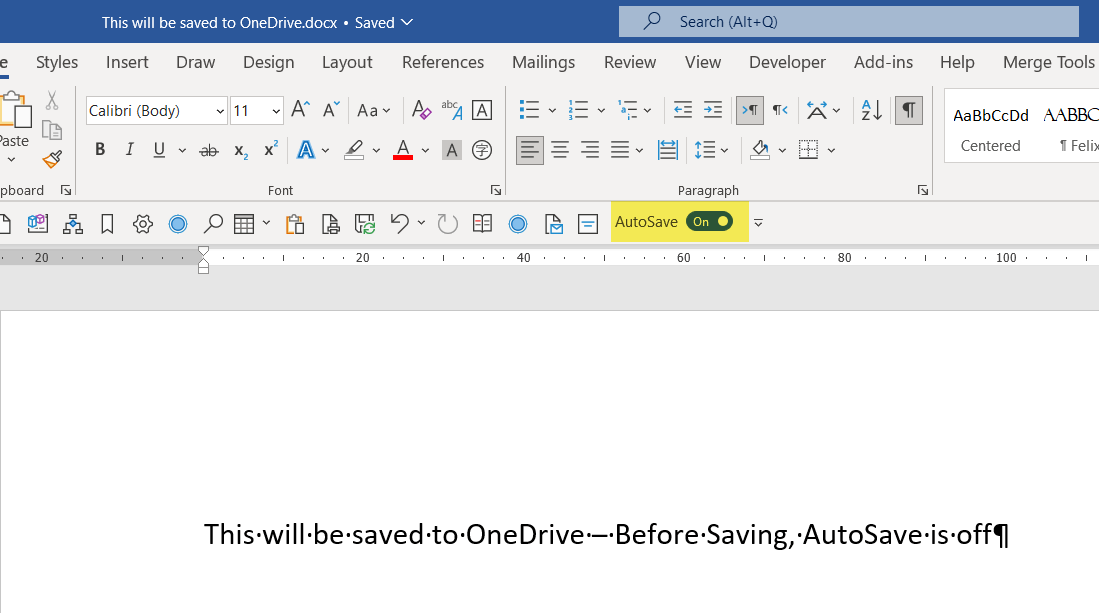Apply paragraph shading color

tap(760, 150)
